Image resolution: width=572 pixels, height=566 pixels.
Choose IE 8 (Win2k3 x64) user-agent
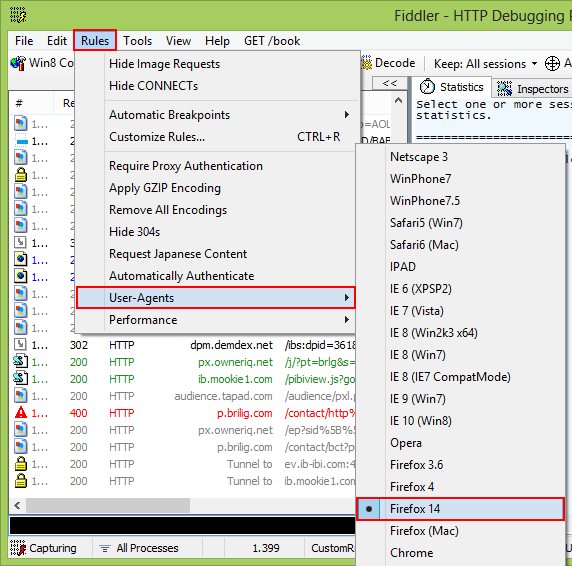click(x=460, y=333)
